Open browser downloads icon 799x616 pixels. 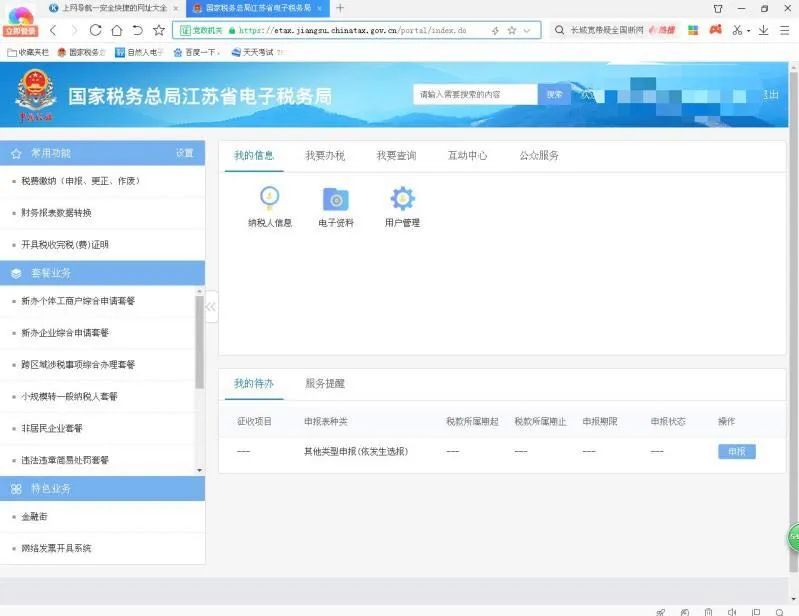pos(763,30)
